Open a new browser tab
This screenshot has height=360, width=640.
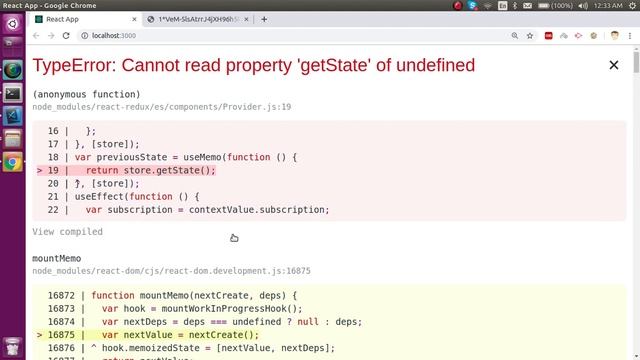click(x=264, y=19)
